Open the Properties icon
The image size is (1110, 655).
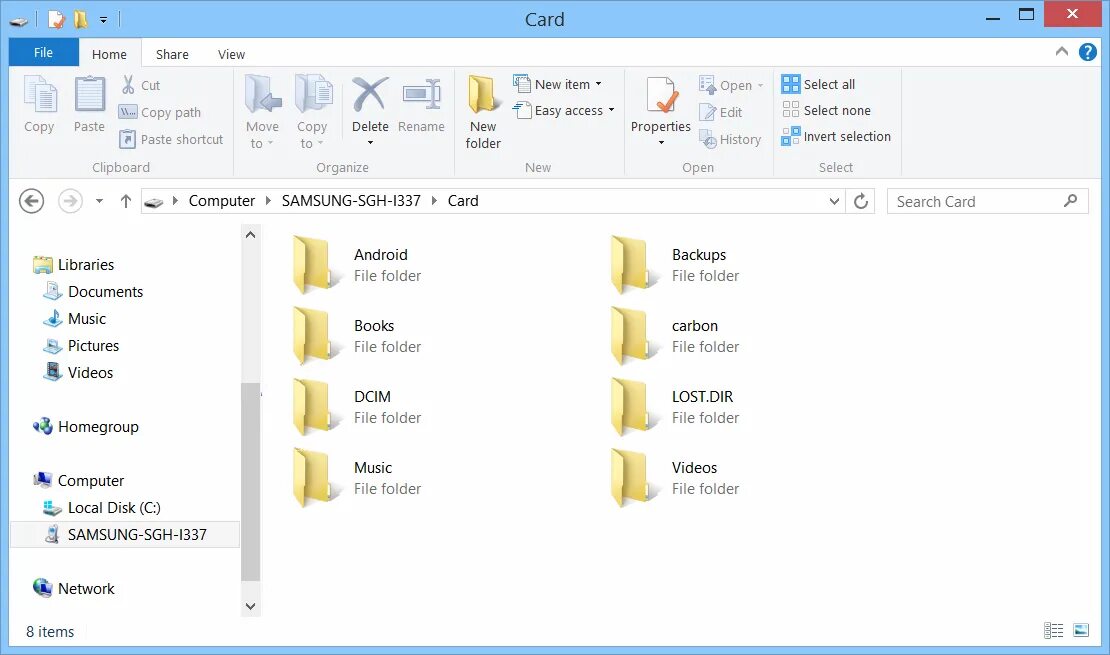tap(661, 95)
